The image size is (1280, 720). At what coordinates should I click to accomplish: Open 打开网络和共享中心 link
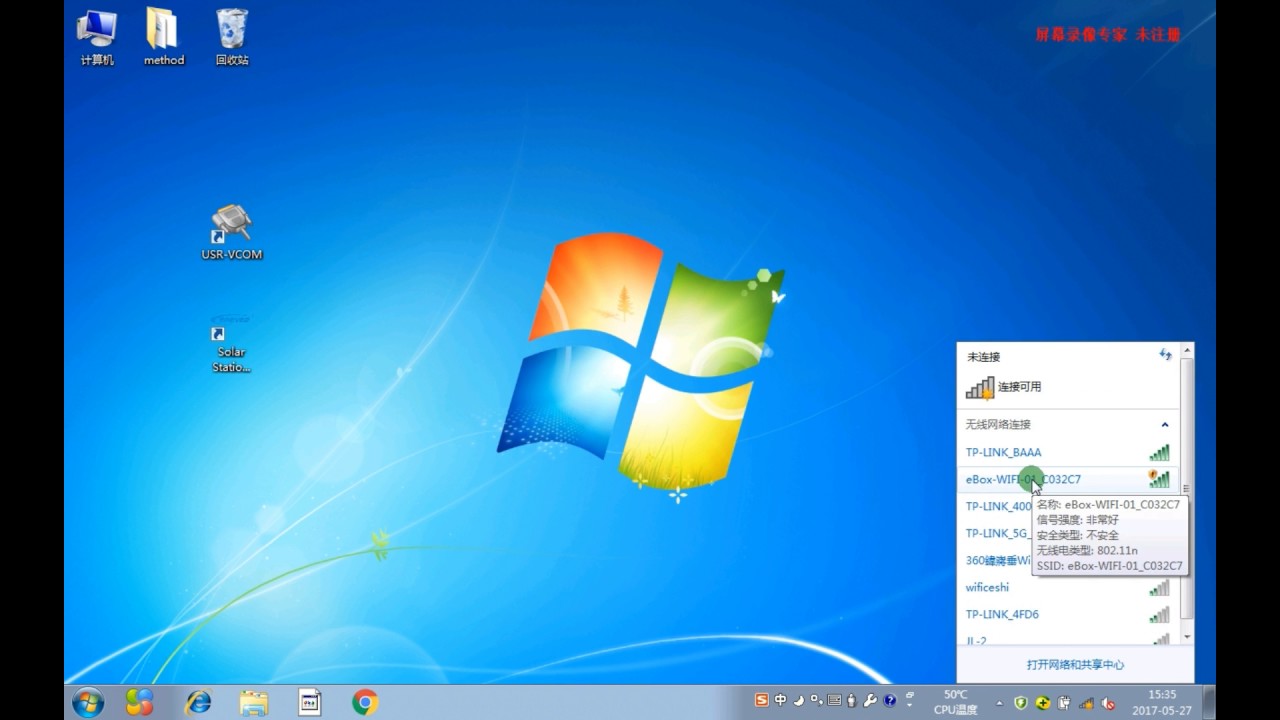1075,664
